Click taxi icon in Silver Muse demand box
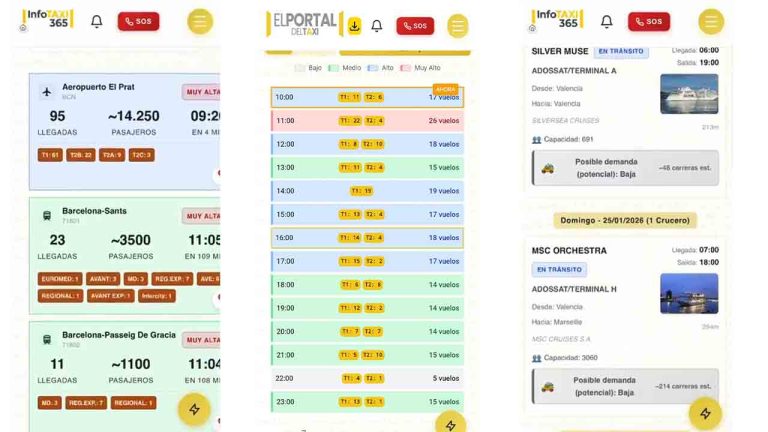 click(548, 168)
